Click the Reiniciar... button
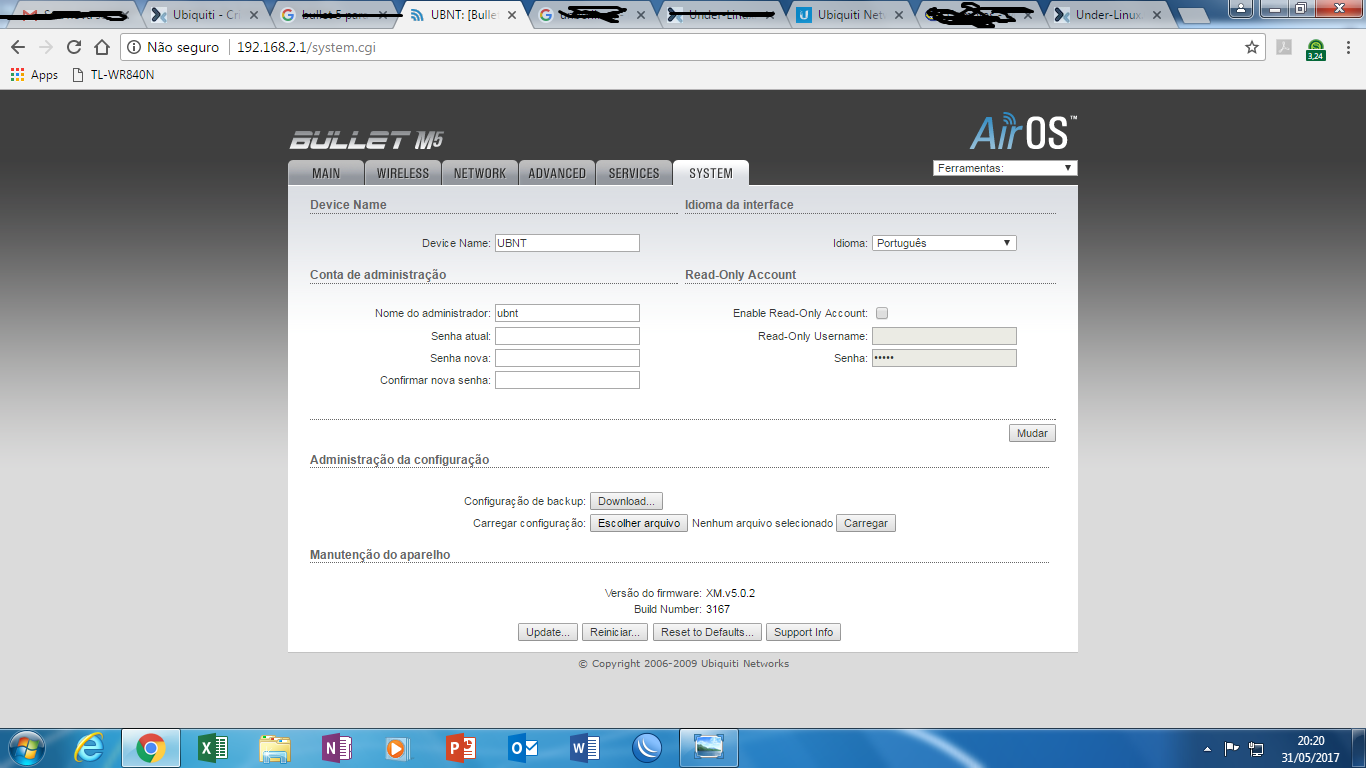1366x768 pixels. 615,632
